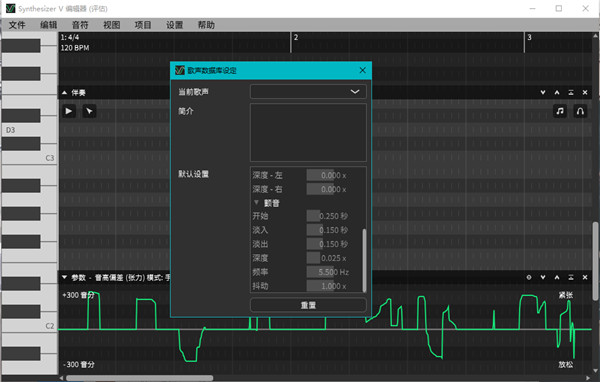Click the circular settings icon in 参数 panel header
The image size is (600, 382).
click(x=529, y=278)
